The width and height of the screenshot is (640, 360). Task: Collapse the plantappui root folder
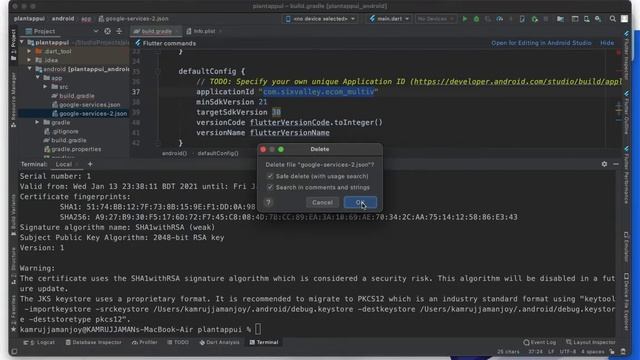pyautogui.click(x=22, y=42)
